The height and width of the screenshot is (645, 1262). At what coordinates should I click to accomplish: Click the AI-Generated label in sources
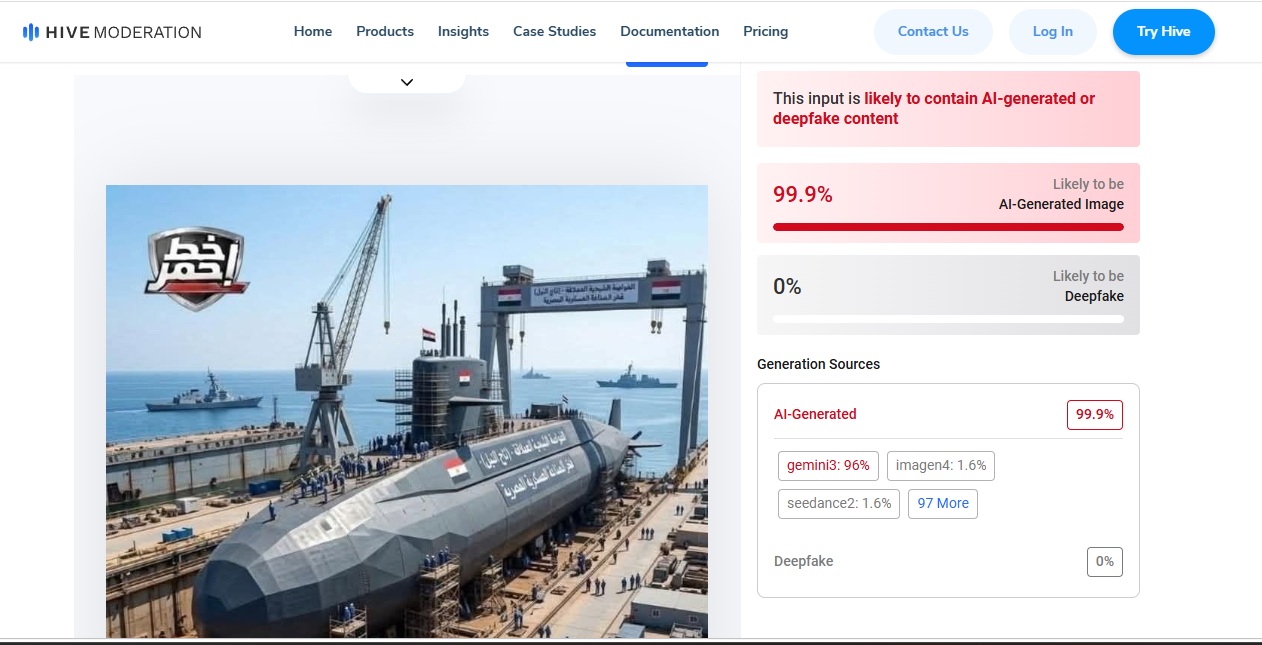[815, 414]
